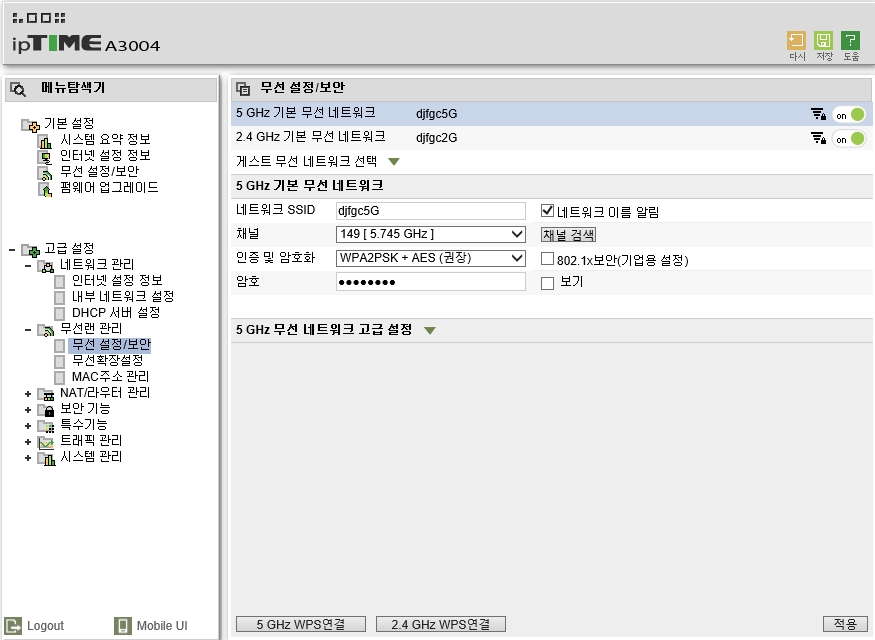Click the 2.4 GHz network security signal icon
The image size is (875, 640).
click(818, 138)
